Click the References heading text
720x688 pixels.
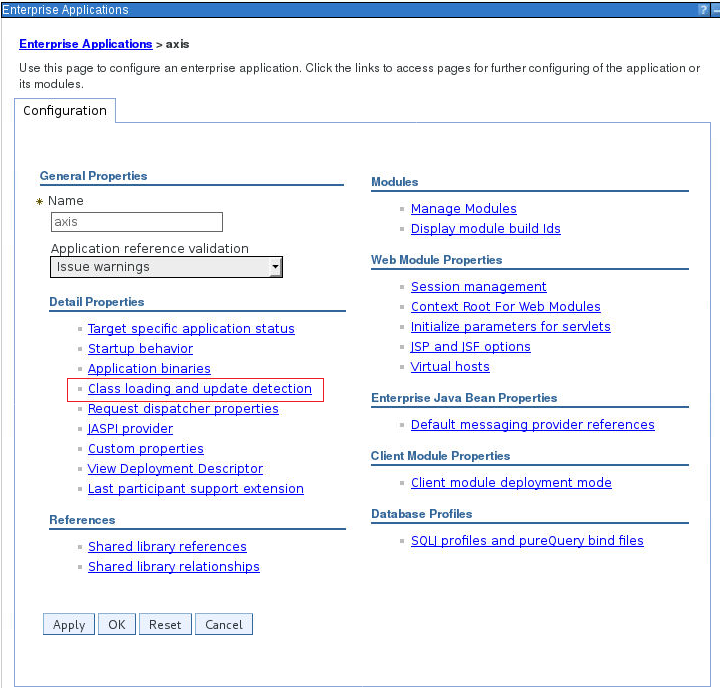(82, 520)
